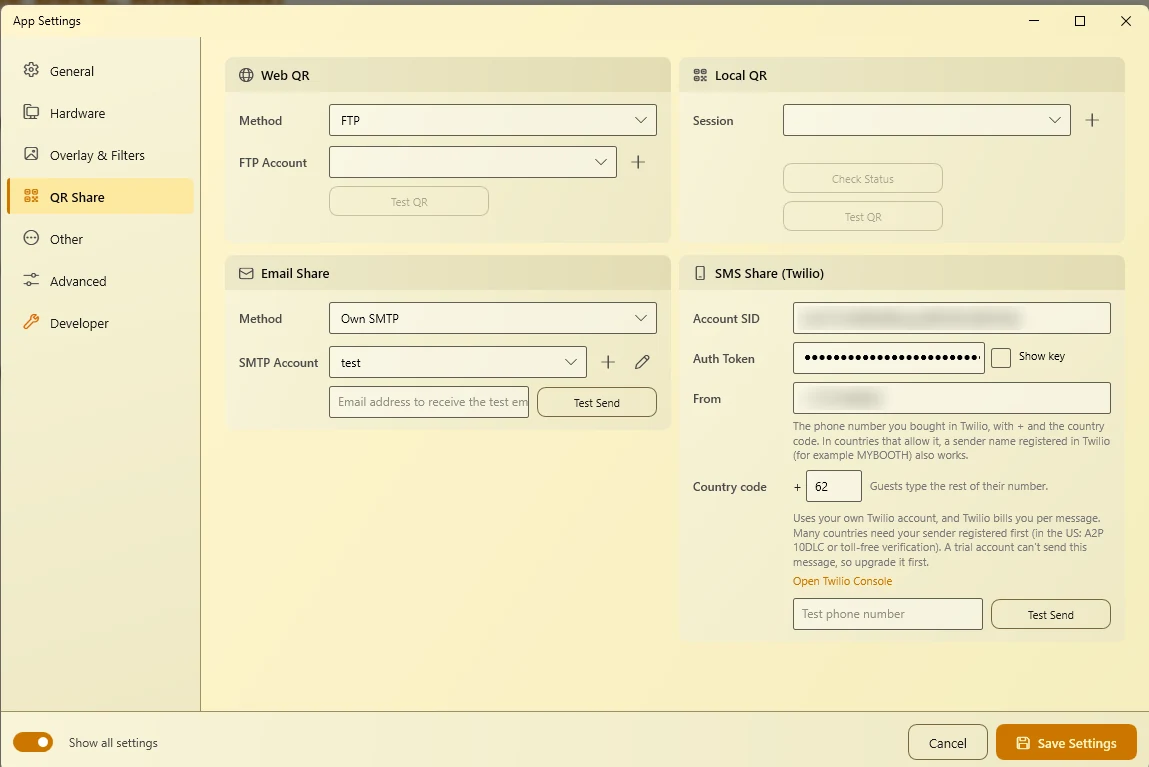This screenshot has height=767, width=1149.
Task: Minimize the App Settings window
Action: click(1034, 21)
